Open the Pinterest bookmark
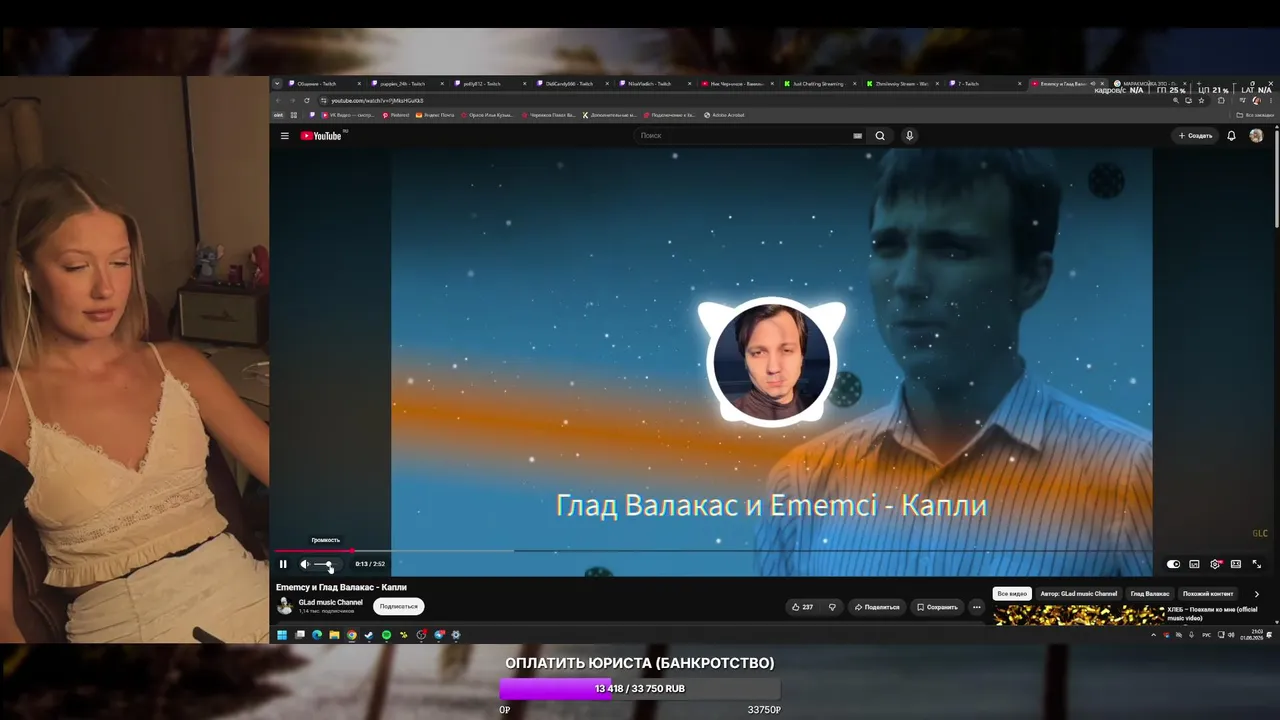 point(396,115)
